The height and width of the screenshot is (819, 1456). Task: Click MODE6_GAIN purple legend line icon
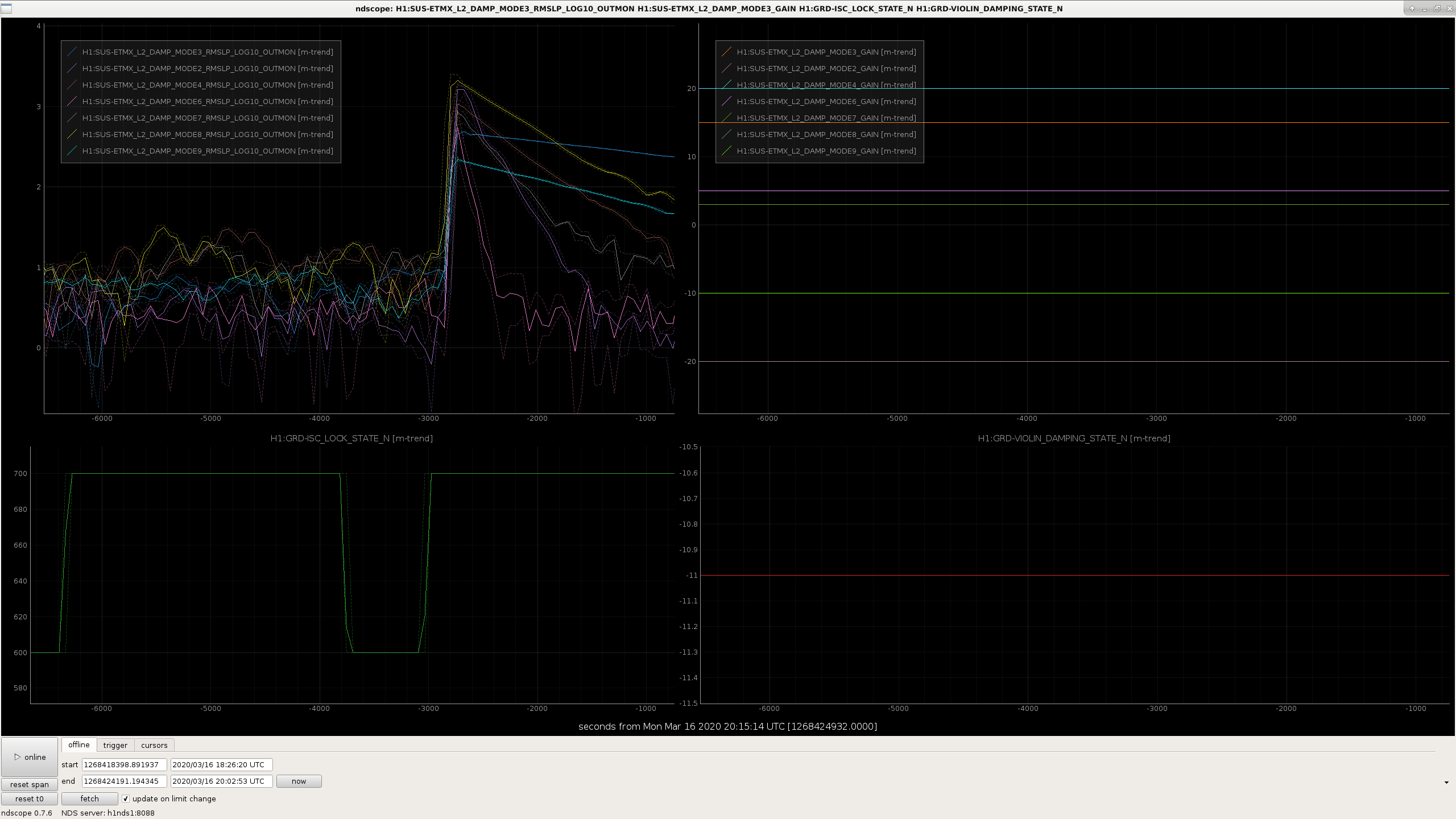[726, 101]
